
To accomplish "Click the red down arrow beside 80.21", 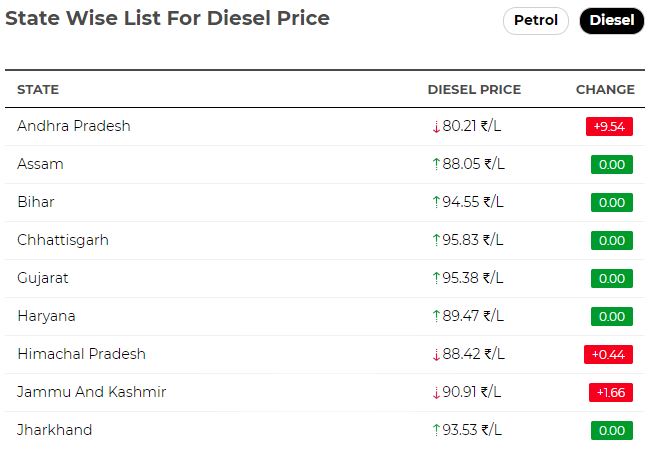I will point(436,127).
